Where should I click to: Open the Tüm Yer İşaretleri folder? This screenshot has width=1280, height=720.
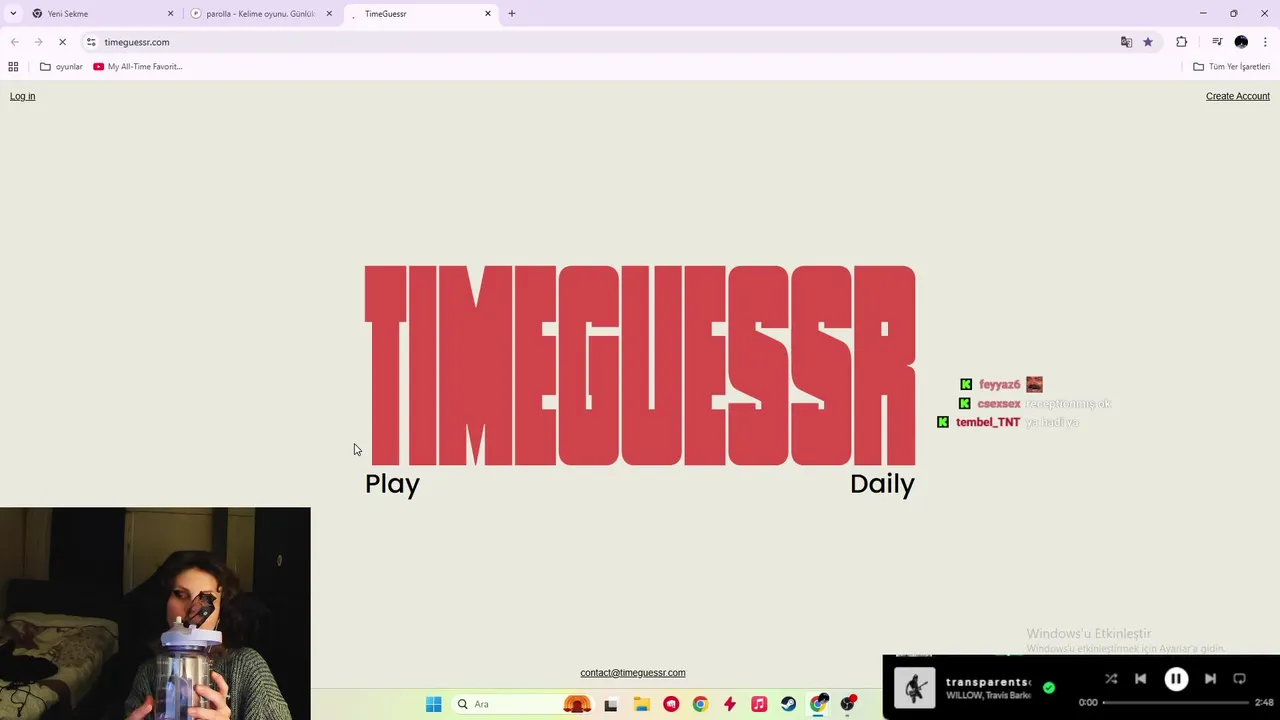coord(1232,67)
